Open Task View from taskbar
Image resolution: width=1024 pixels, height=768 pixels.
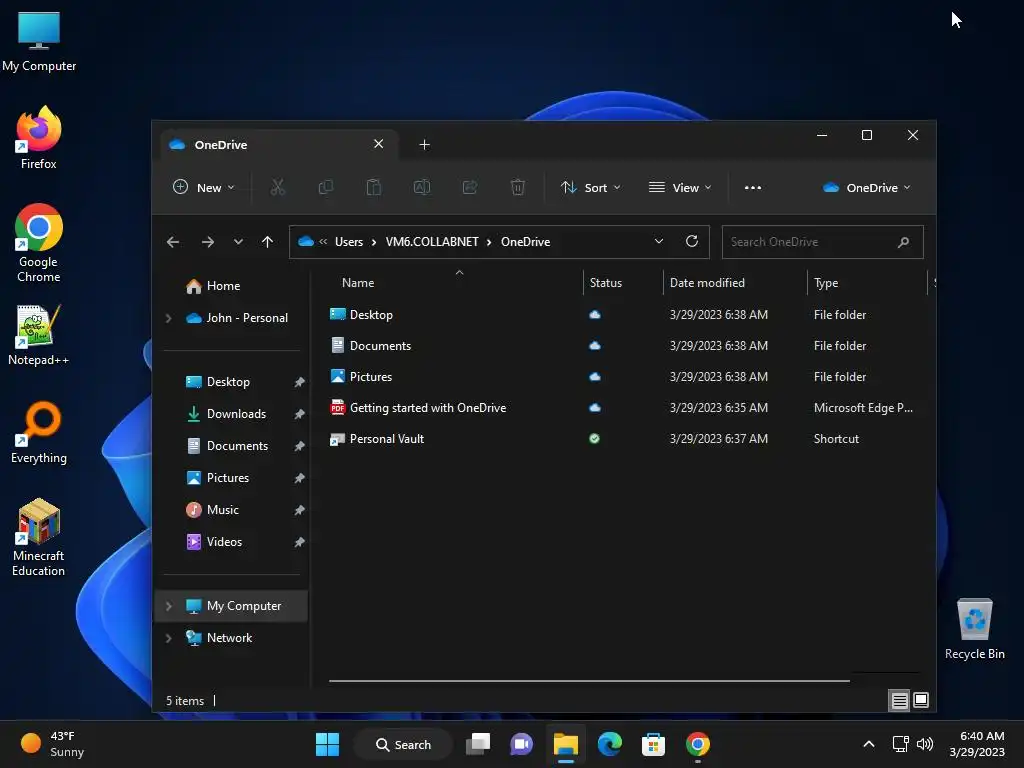(x=478, y=744)
